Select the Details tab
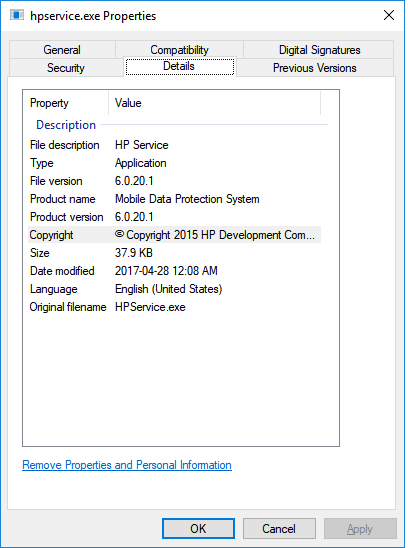Image resolution: width=408 pixels, height=548 pixels. [179, 66]
